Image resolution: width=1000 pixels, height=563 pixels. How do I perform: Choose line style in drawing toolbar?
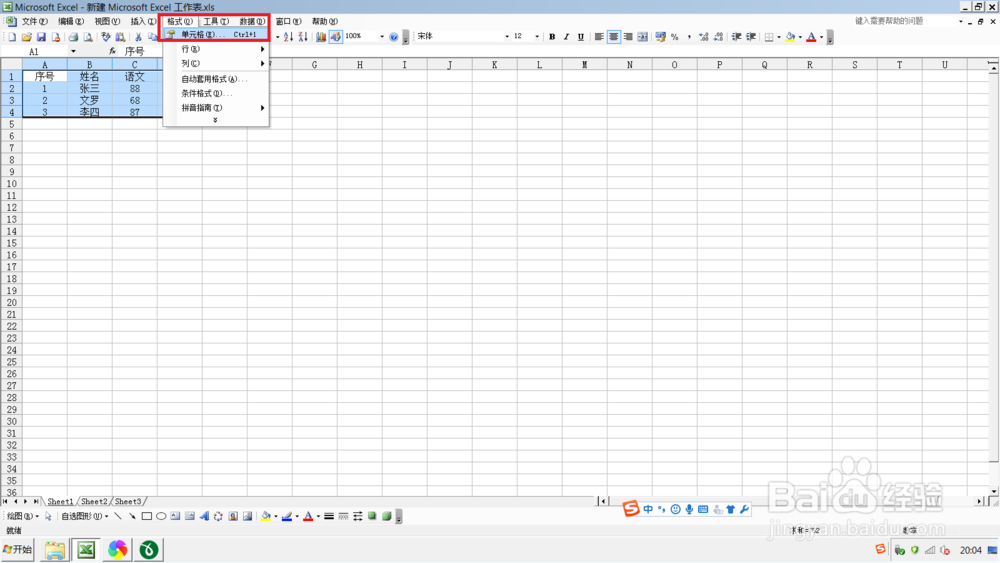329,516
